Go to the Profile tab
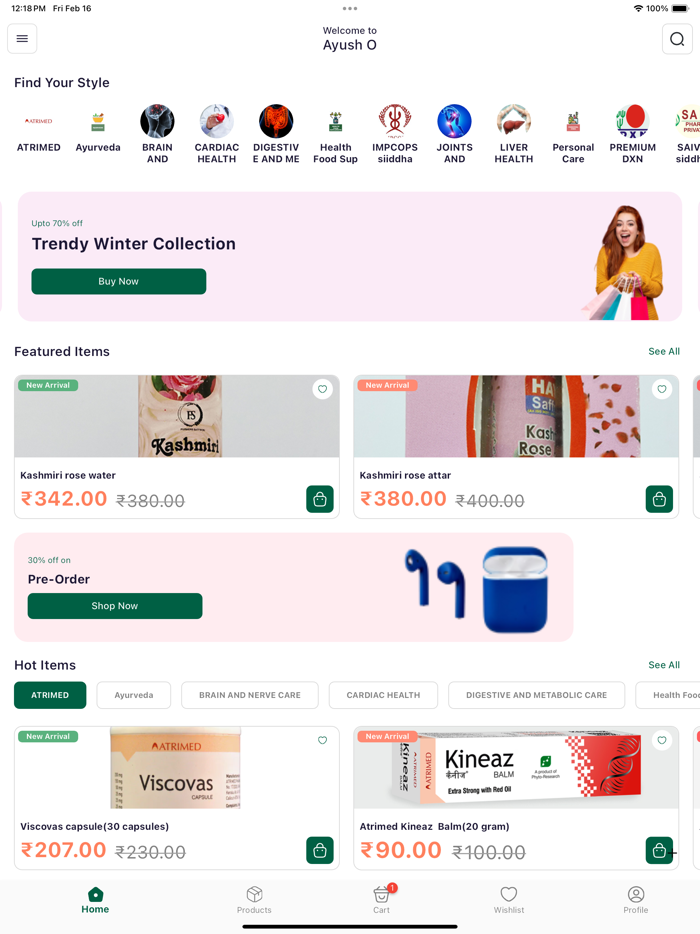The width and height of the screenshot is (700, 934). coord(636,899)
